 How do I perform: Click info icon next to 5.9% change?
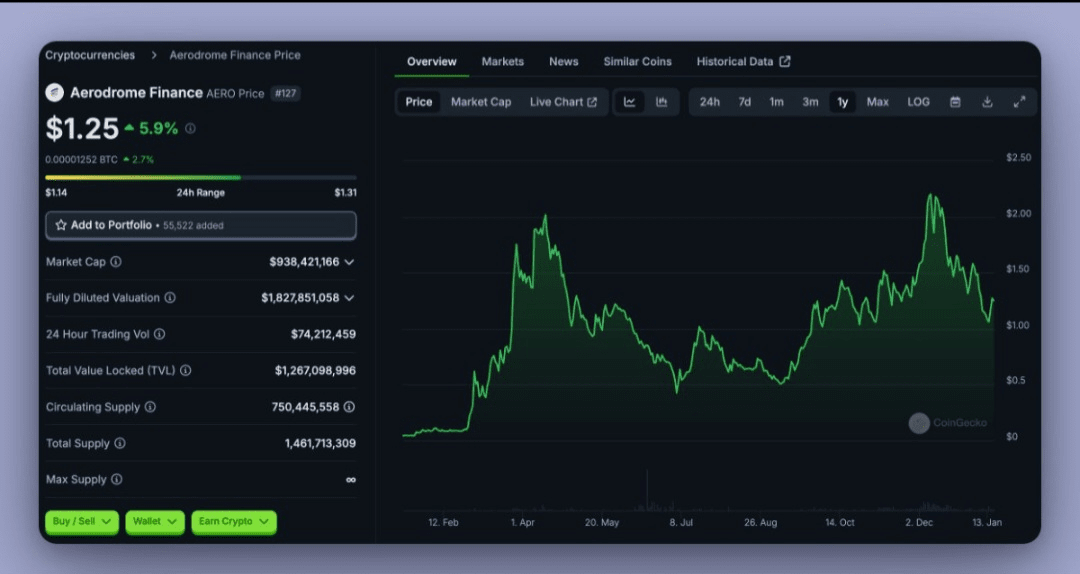coord(190,128)
